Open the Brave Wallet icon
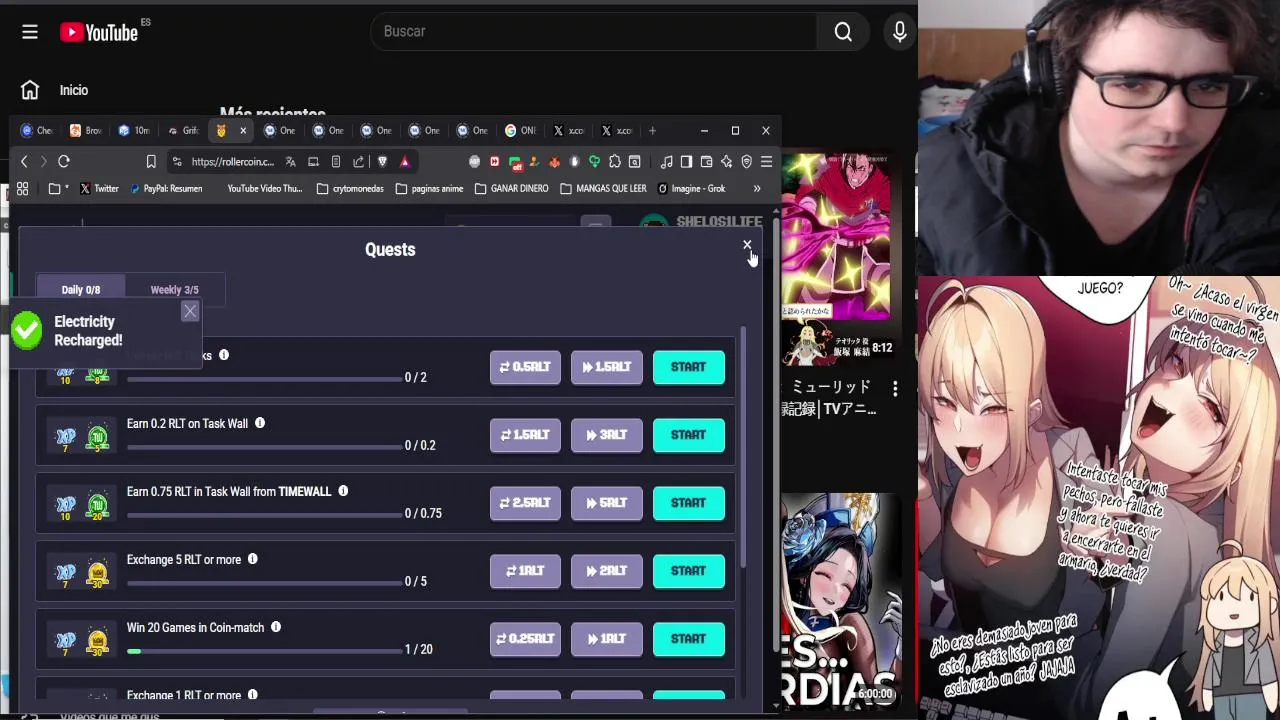 706,161
